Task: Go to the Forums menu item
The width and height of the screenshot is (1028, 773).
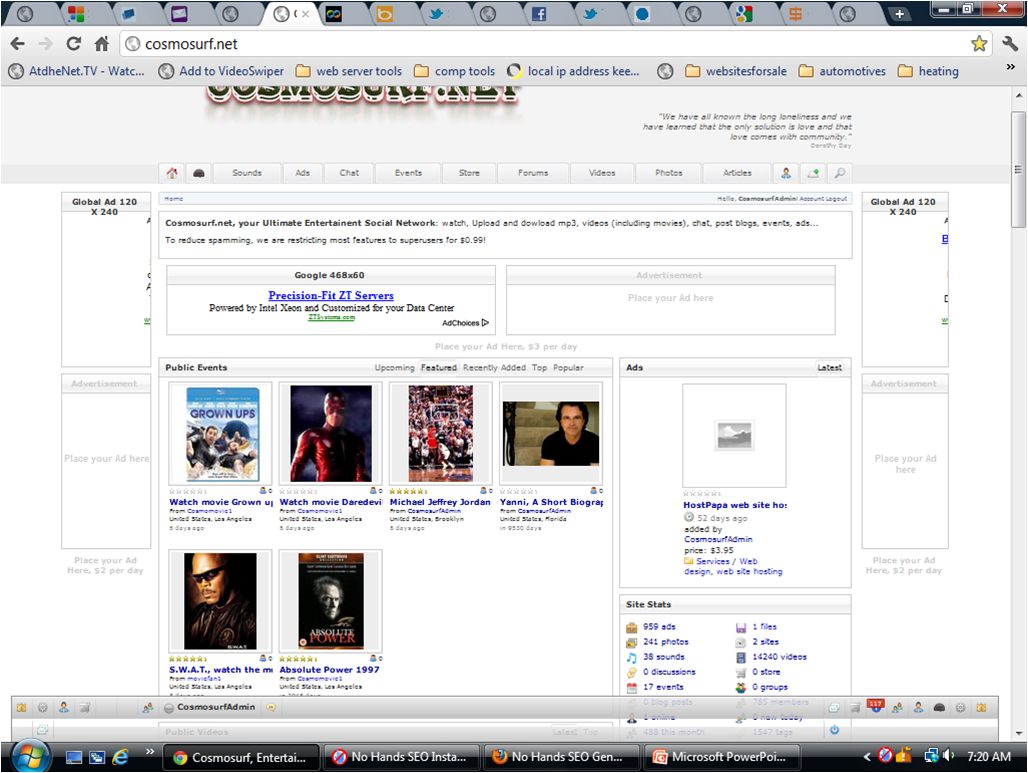Action: tap(533, 173)
